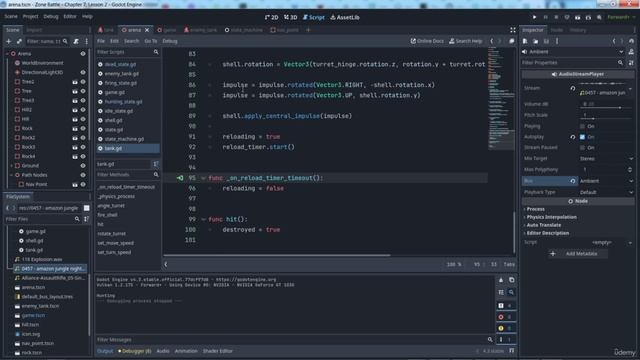Open the script editor File menu
Viewport: 640px width, 360px height.
pos(101,41)
